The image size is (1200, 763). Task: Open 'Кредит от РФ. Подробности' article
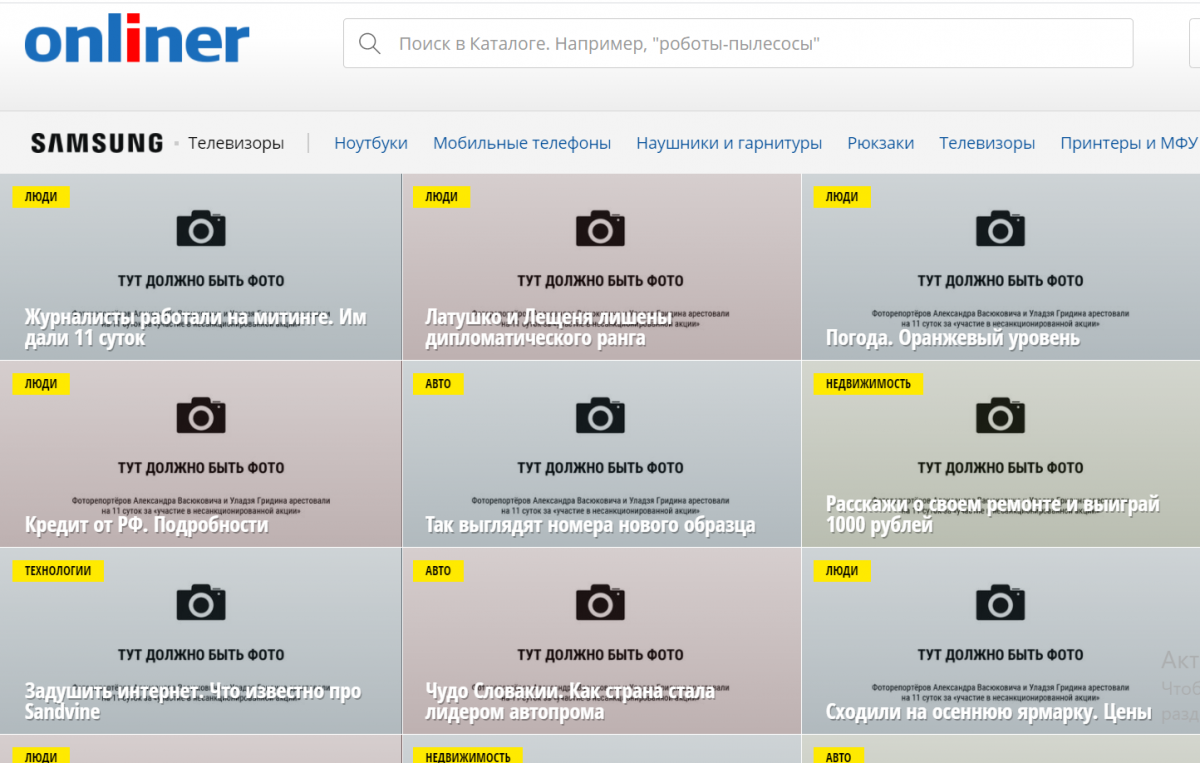click(x=147, y=525)
